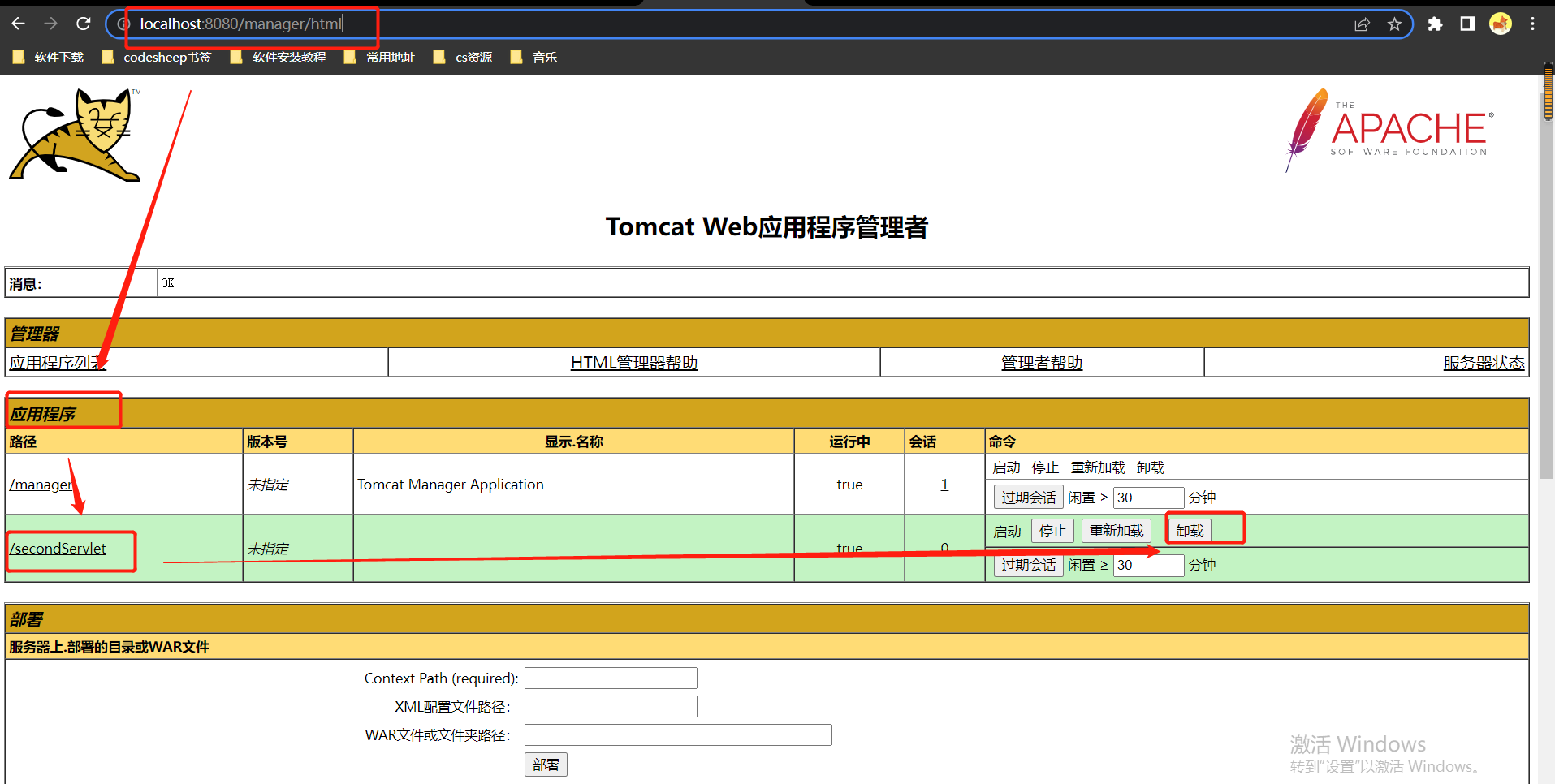1555x784 pixels.
Task: Open the extensions puzzle icon
Action: [1435, 24]
